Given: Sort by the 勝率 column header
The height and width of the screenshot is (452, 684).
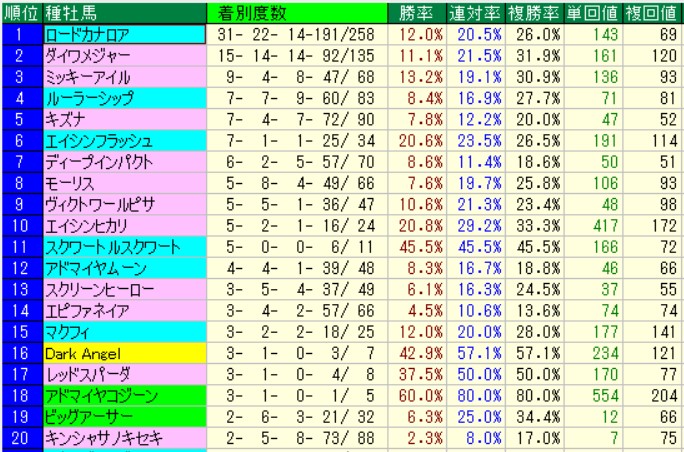Looking at the screenshot, I should click(x=417, y=13).
